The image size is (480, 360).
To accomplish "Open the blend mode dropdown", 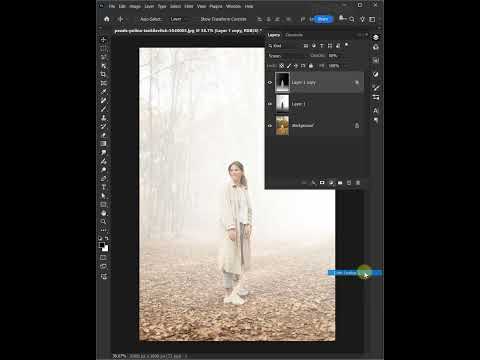I will (x=288, y=56).
